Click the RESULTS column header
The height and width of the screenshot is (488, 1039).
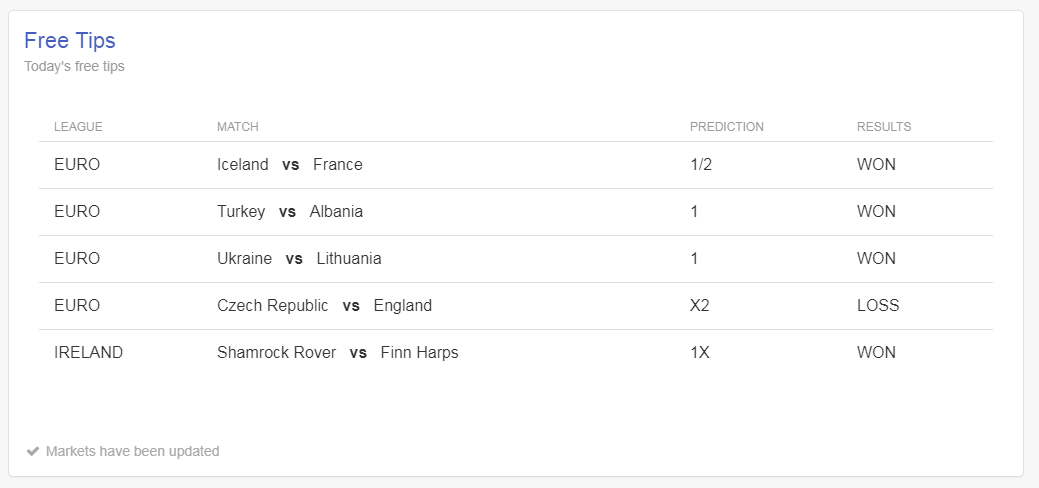pyautogui.click(x=883, y=127)
